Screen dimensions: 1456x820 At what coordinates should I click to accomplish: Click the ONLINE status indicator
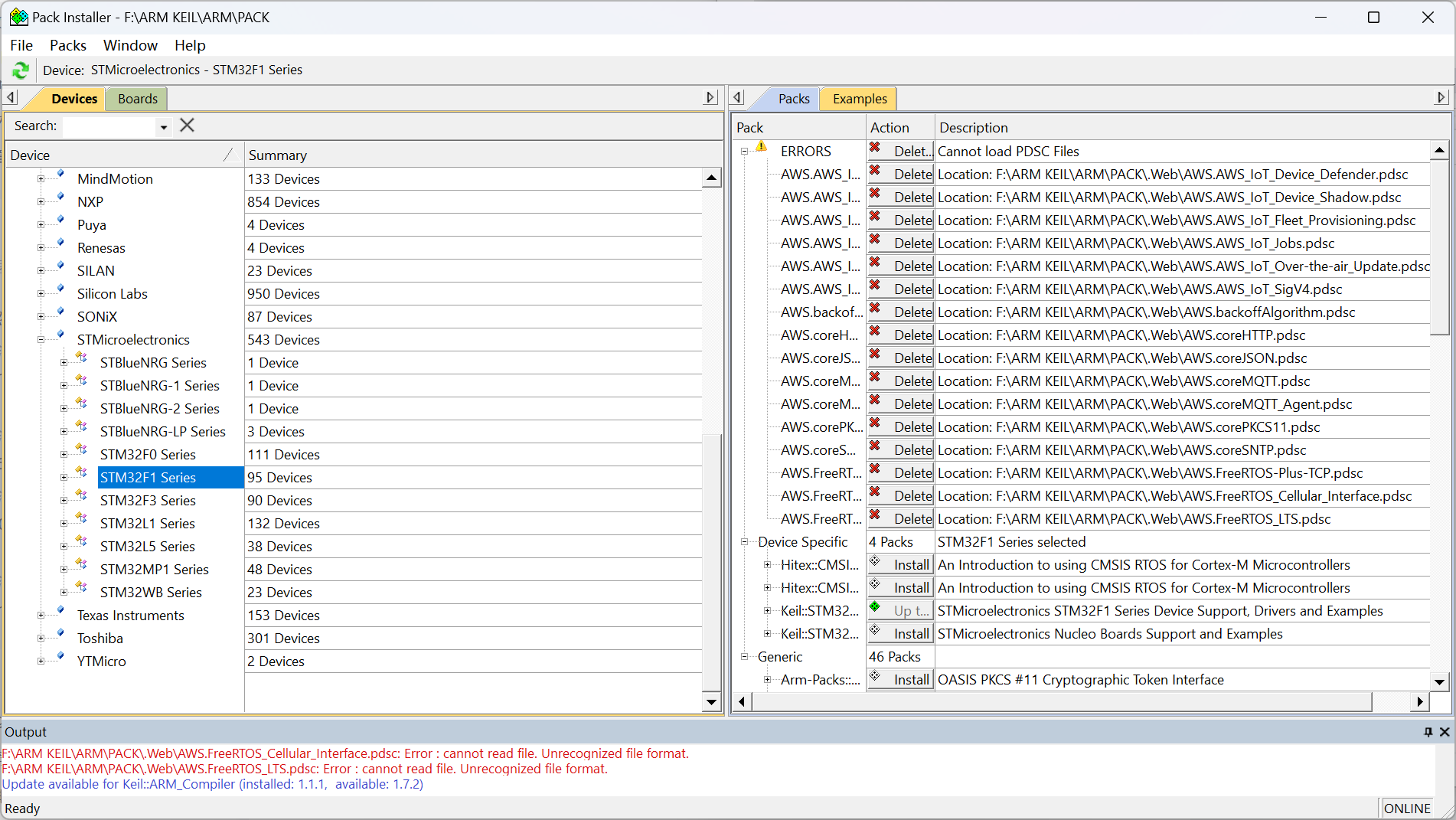pyautogui.click(x=1407, y=809)
